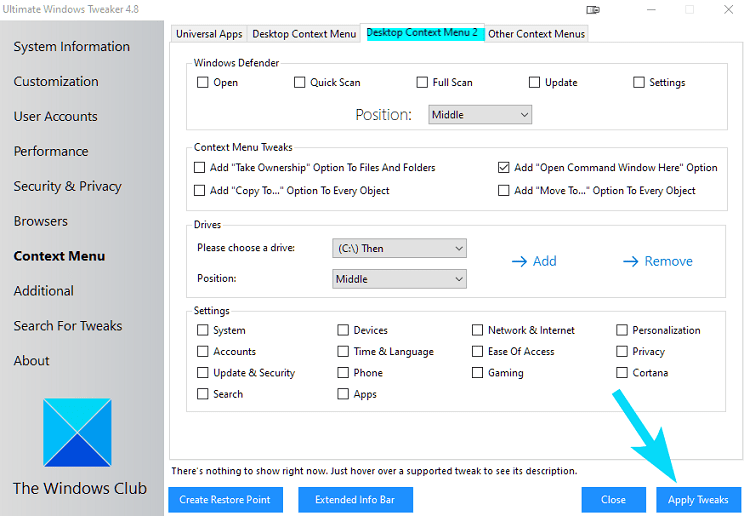The width and height of the screenshot is (744, 516).
Task: Click the title bar battery-like icon
Action: point(593,9)
